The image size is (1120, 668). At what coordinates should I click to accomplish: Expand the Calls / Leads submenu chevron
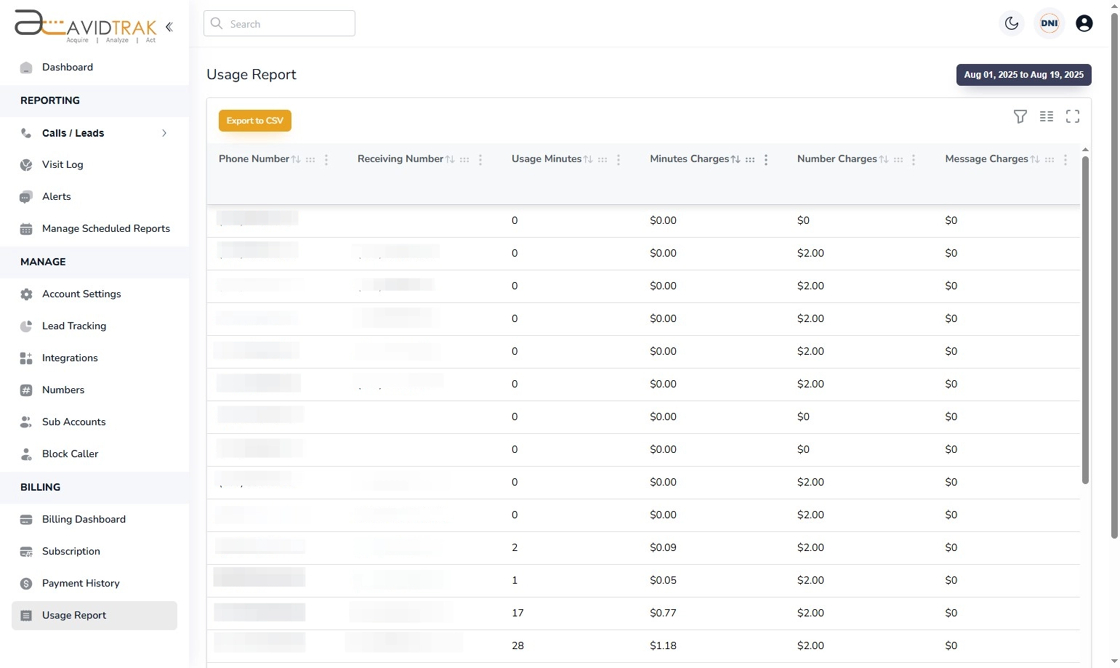(164, 133)
